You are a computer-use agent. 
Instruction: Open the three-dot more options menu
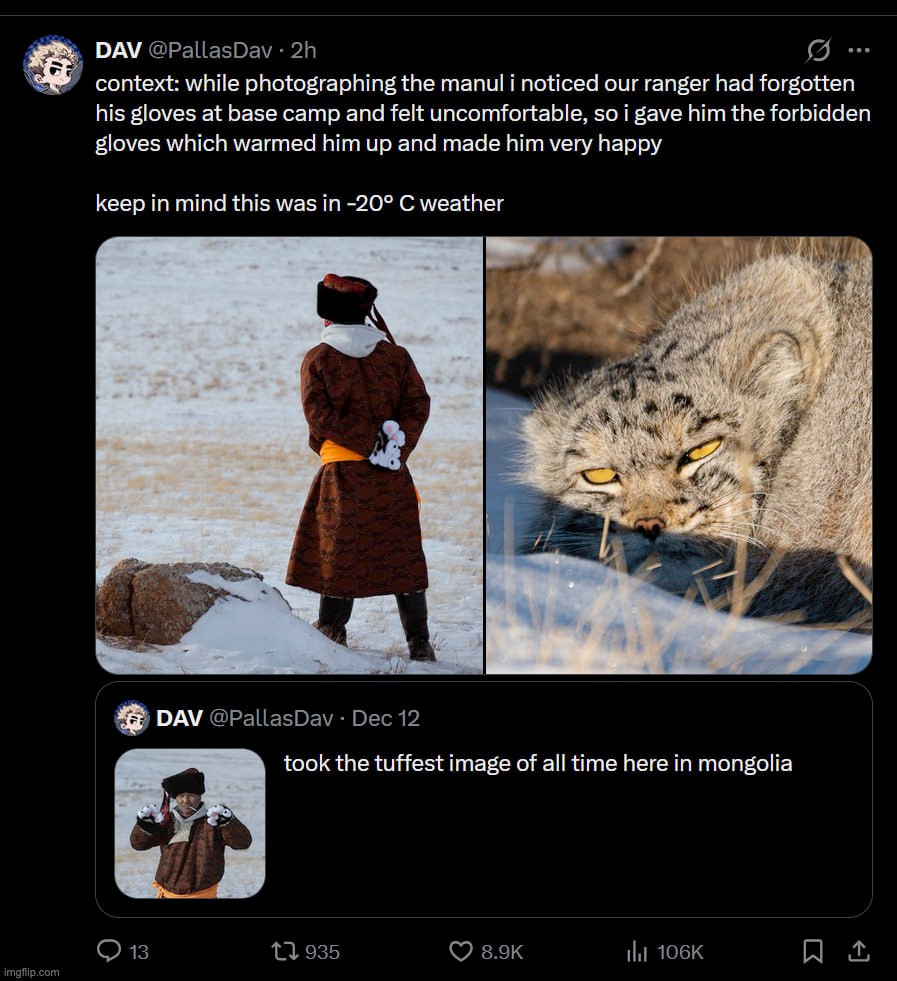(859, 50)
